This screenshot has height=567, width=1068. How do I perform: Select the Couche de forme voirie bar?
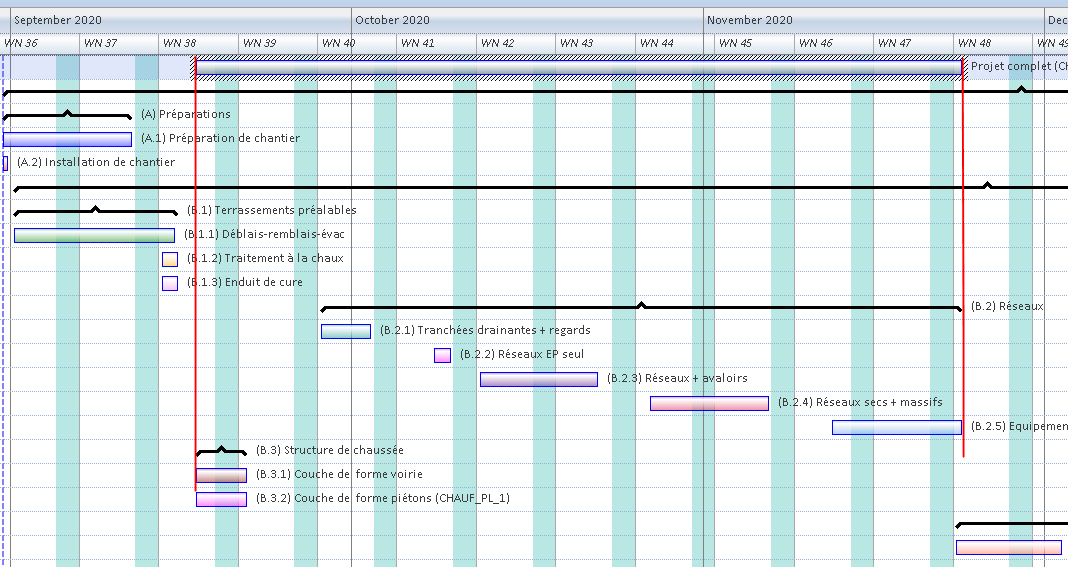(221, 475)
